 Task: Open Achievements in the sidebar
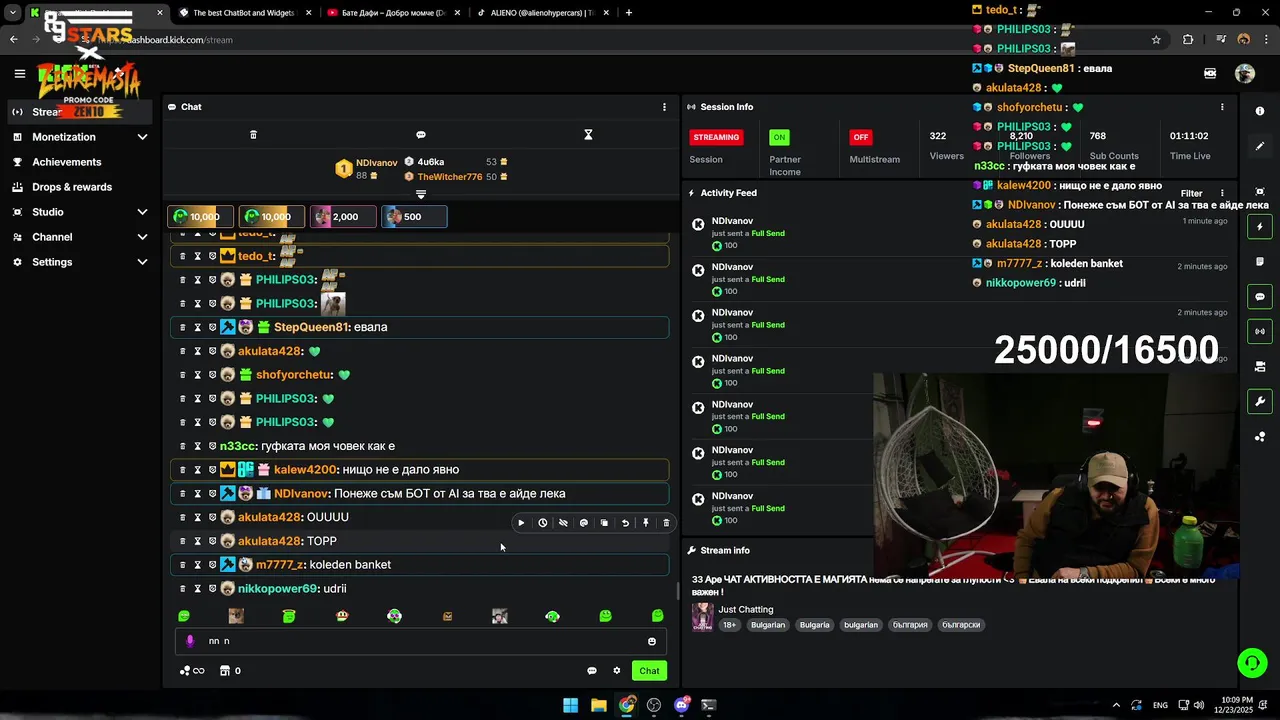[66, 162]
